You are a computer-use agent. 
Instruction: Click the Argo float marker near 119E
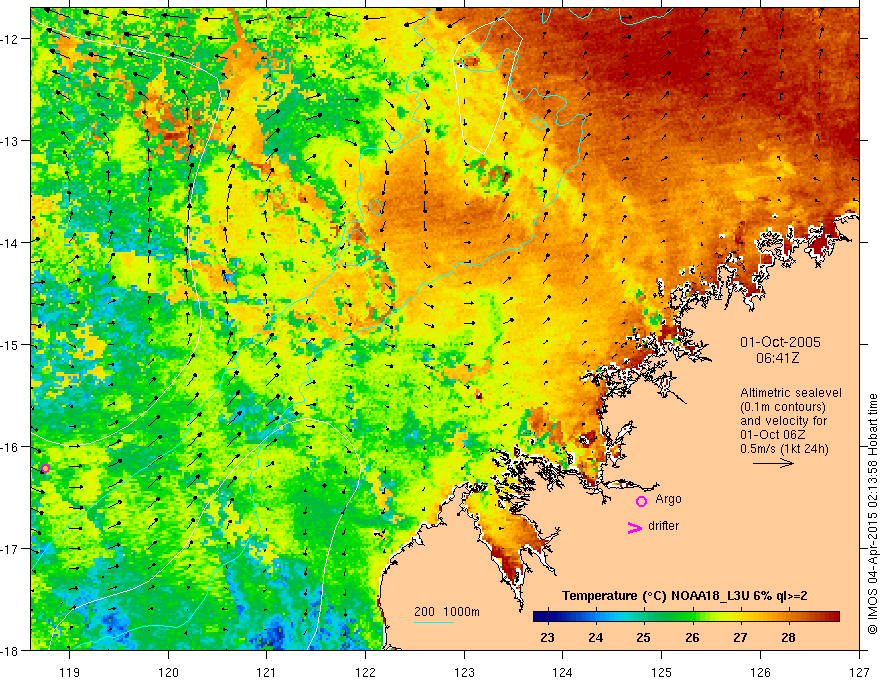[45, 468]
